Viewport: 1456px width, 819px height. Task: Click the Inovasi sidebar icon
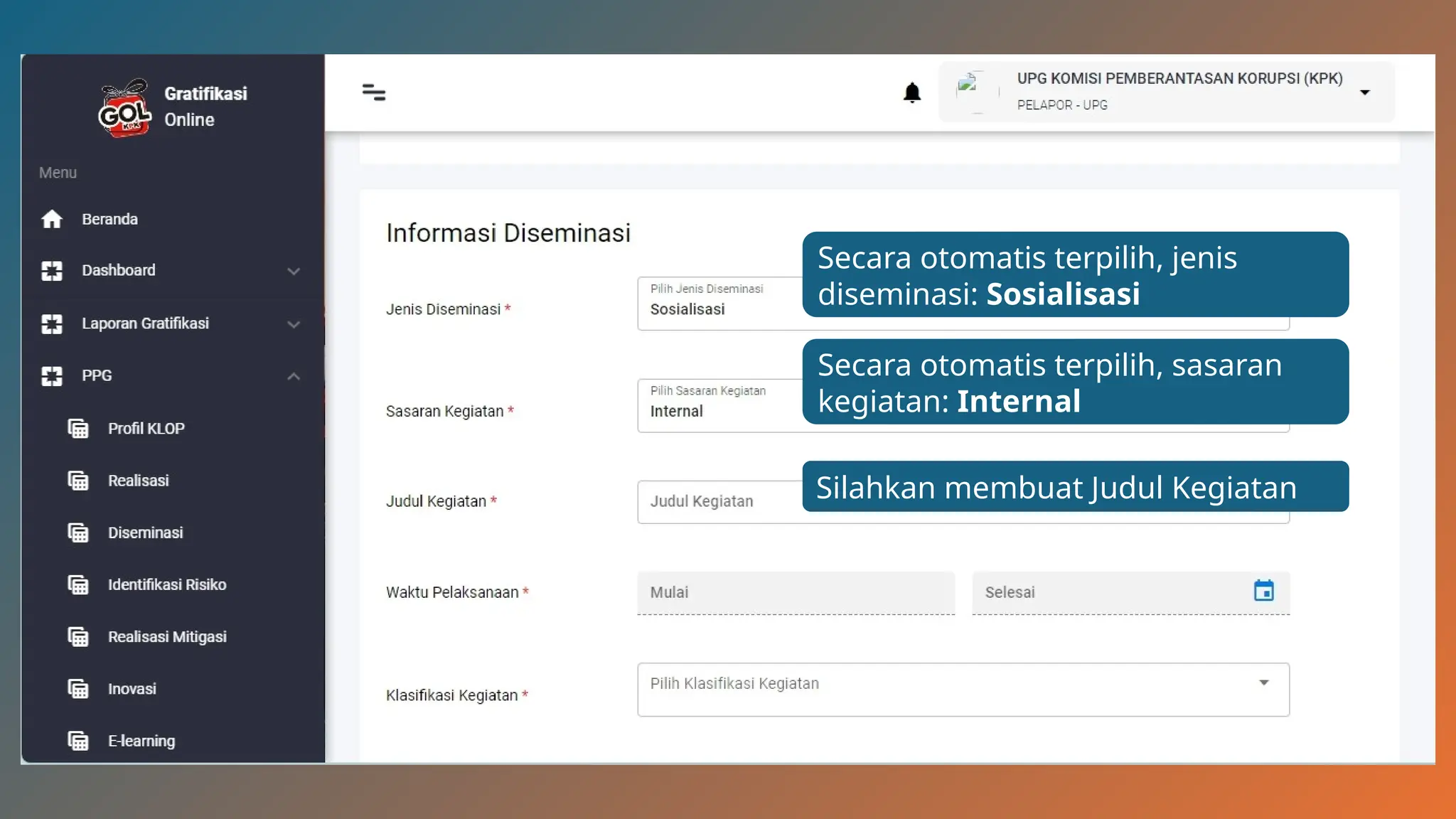click(x=78, y=689)
